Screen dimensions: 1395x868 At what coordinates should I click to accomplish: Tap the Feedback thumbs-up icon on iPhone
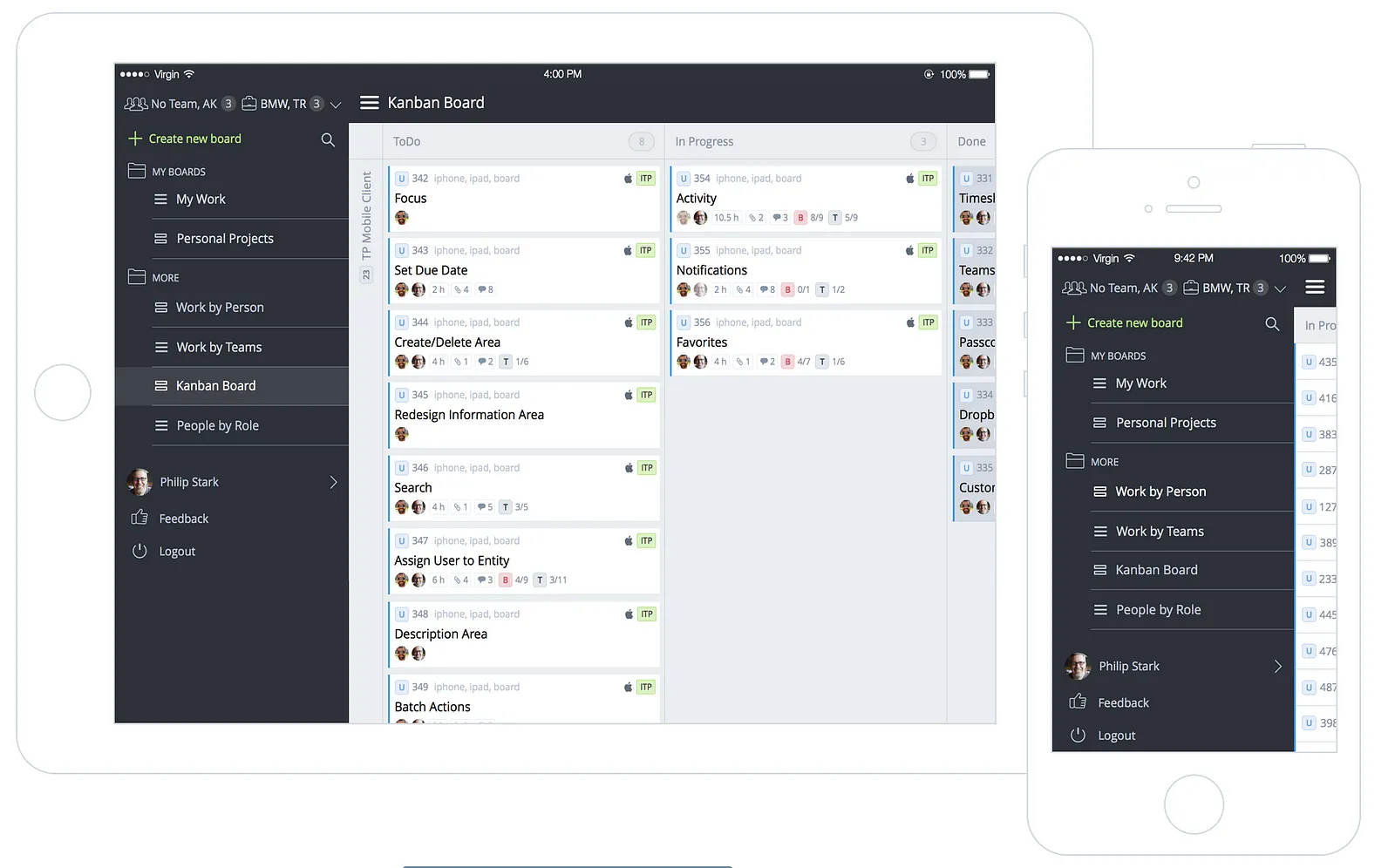[x=1078, y=702]
